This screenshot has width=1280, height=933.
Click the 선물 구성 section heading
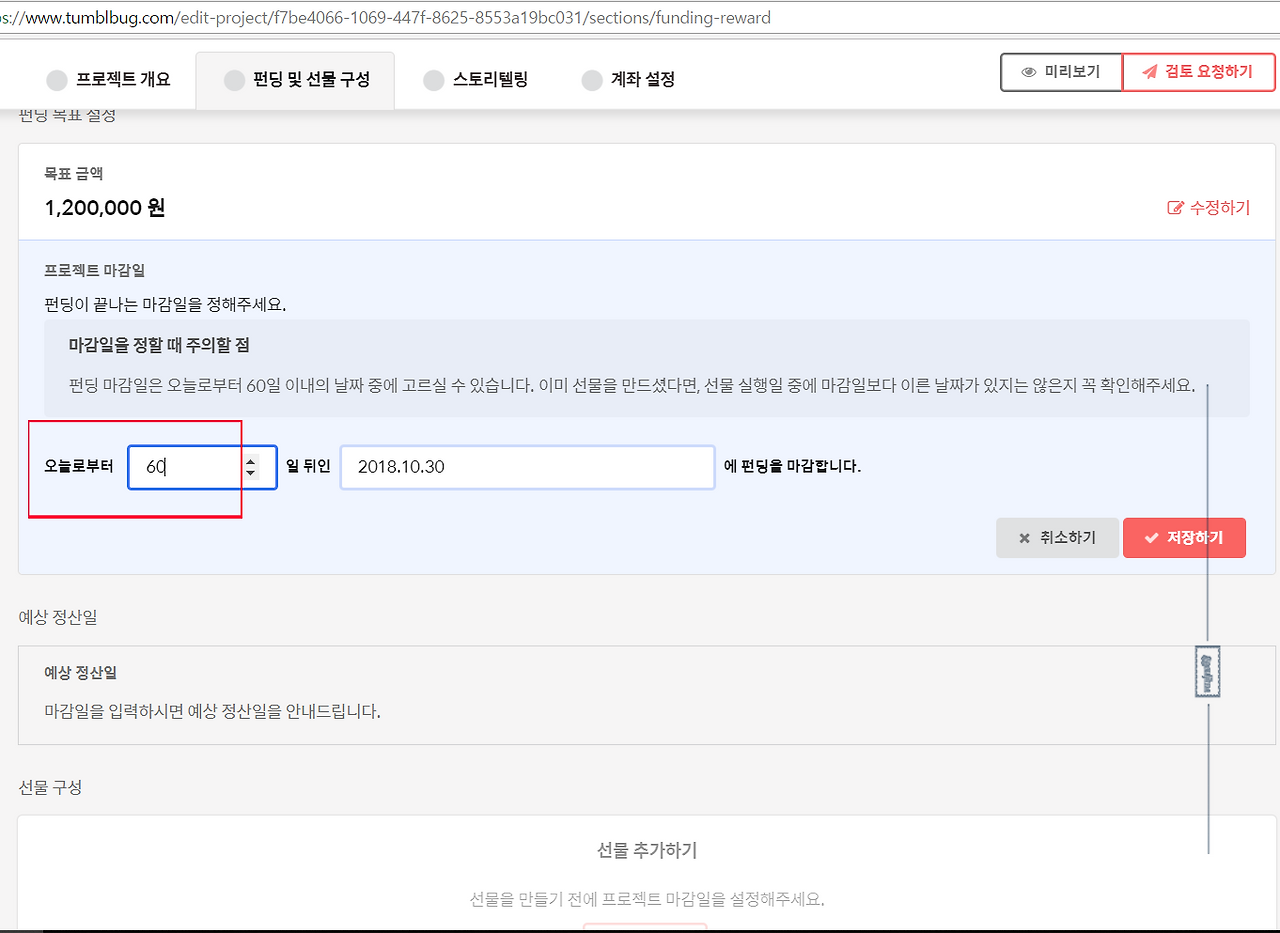coord(50,788)
